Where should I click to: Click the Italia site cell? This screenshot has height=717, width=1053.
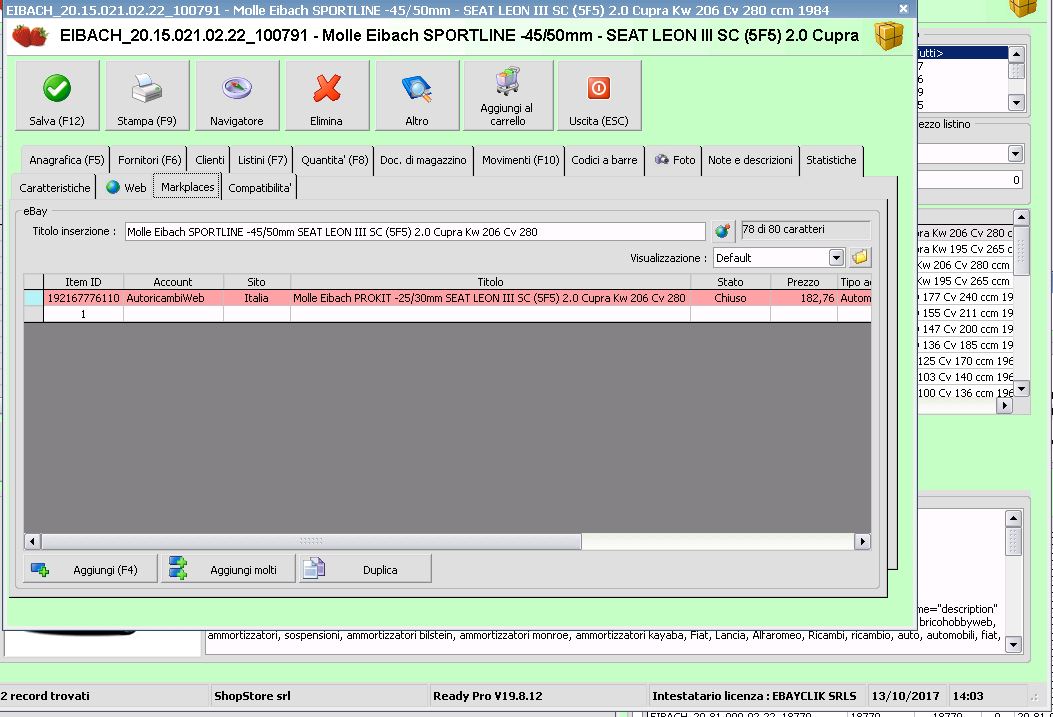(x=257, y=298)
